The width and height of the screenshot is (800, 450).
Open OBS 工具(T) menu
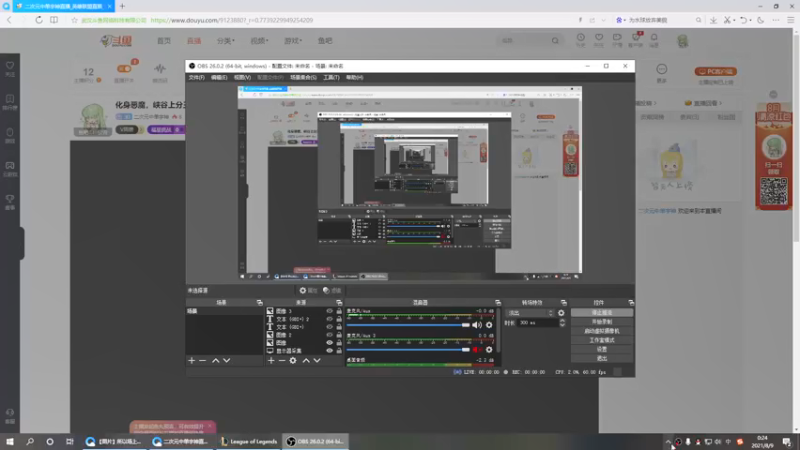point(331,78)
